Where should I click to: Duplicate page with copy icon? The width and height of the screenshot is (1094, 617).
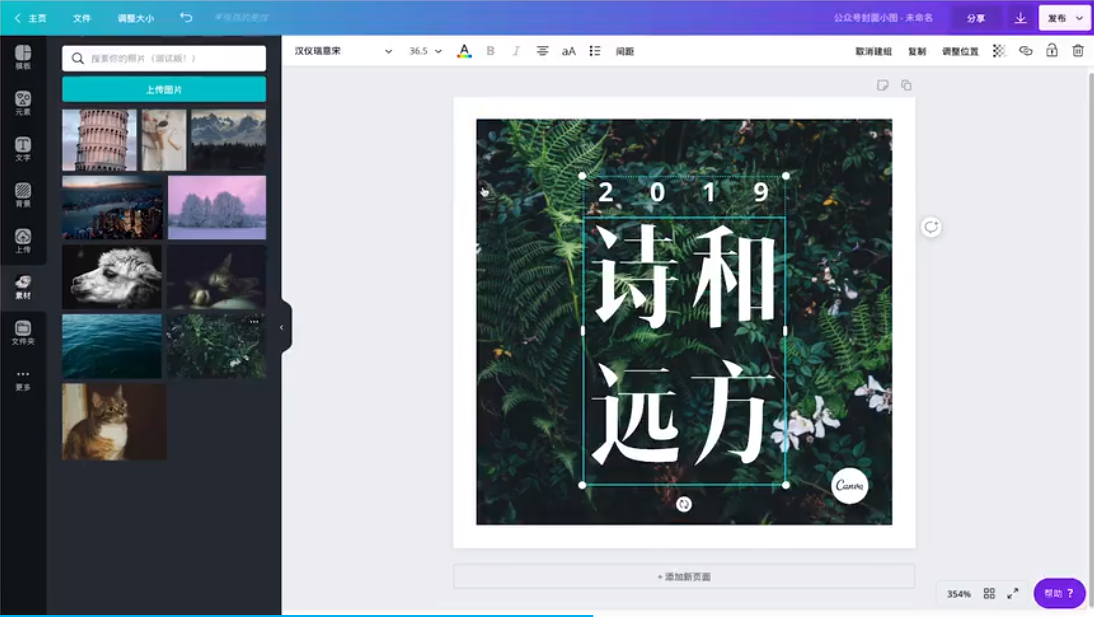tap(906, 85)
